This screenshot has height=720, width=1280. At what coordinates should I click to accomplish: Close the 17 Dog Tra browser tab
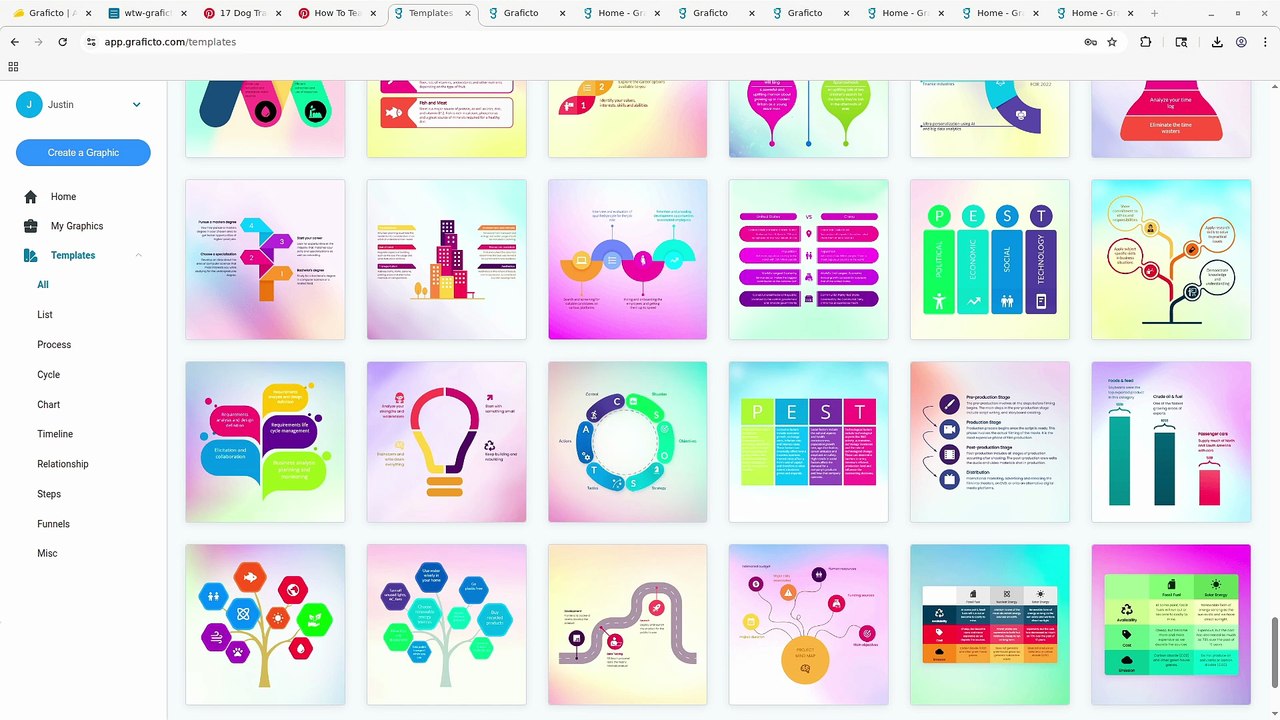coord(277,13)
